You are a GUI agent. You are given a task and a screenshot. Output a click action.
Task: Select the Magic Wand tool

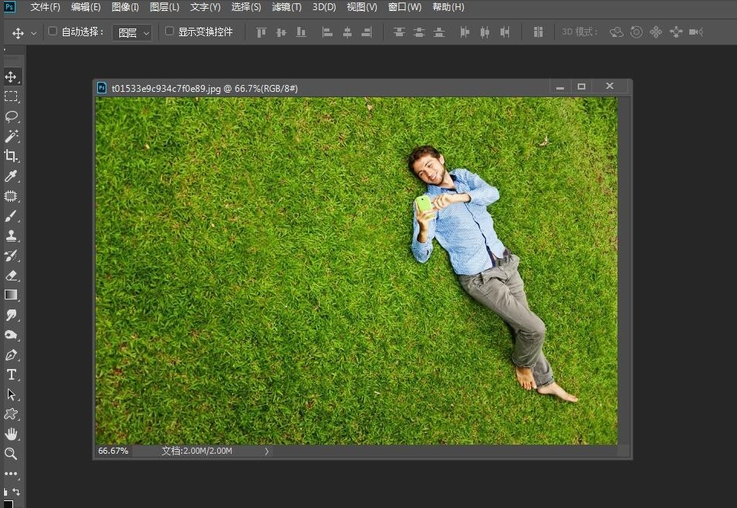[11, 136]
